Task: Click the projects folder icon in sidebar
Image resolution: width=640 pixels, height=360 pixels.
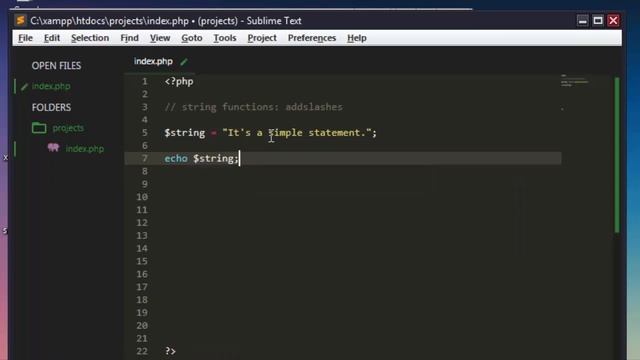Action: coord(39,128)
